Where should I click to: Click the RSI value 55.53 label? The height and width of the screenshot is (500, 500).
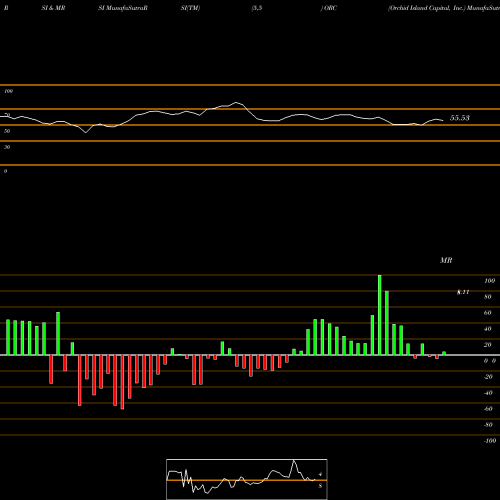(460, 118)
